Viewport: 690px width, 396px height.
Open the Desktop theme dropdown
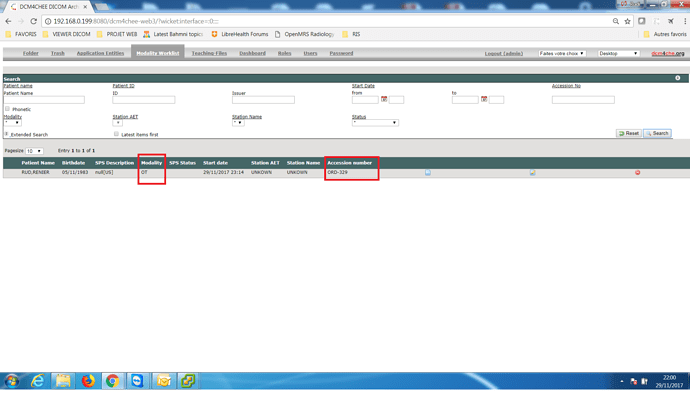(618, 53)
